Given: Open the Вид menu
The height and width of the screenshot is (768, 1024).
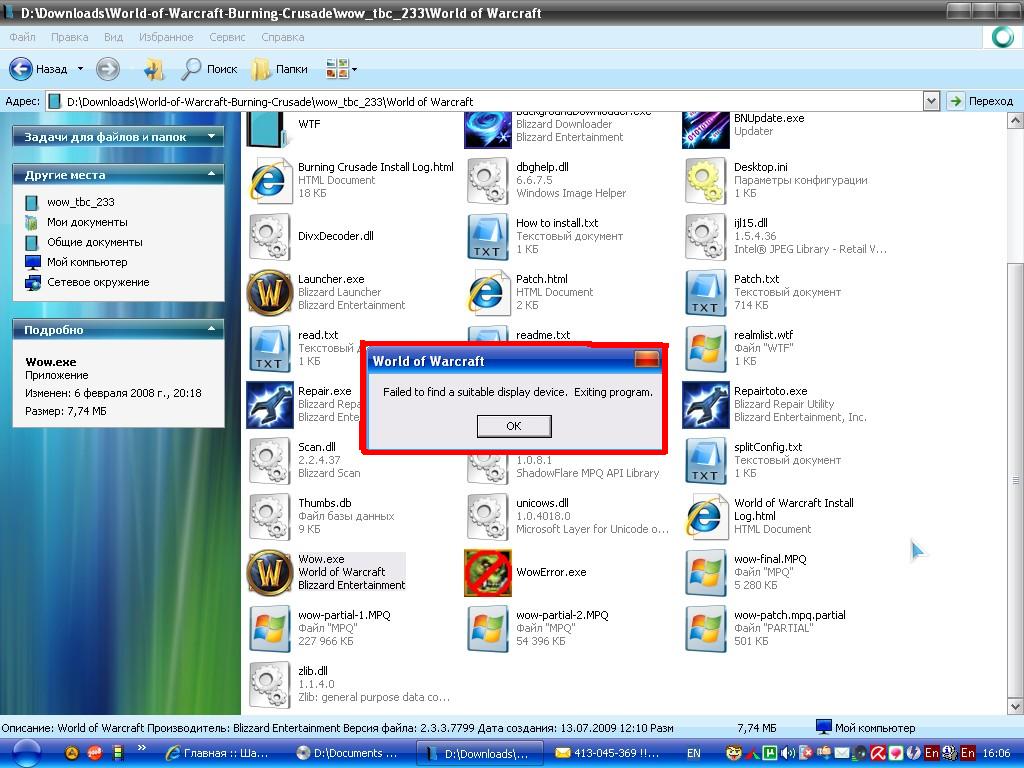Looking at the screenshot, I should coord(113,37).
